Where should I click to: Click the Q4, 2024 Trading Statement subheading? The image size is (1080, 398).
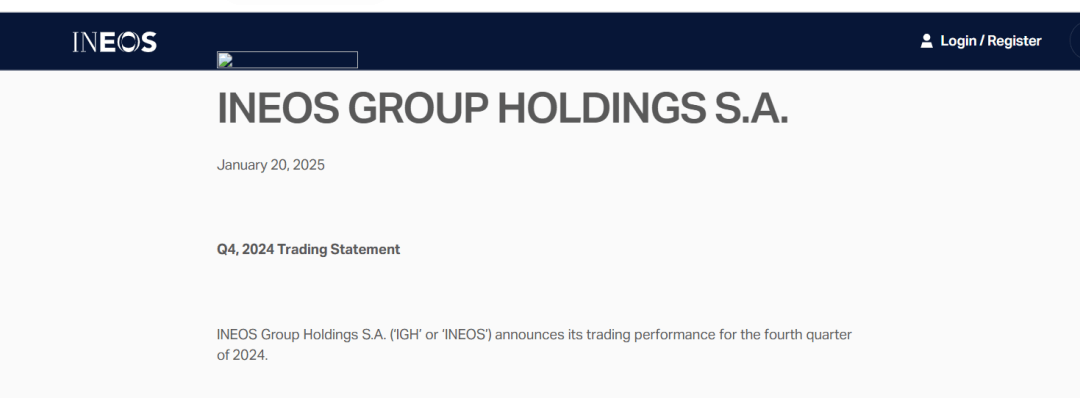click(x=309, y=249)
